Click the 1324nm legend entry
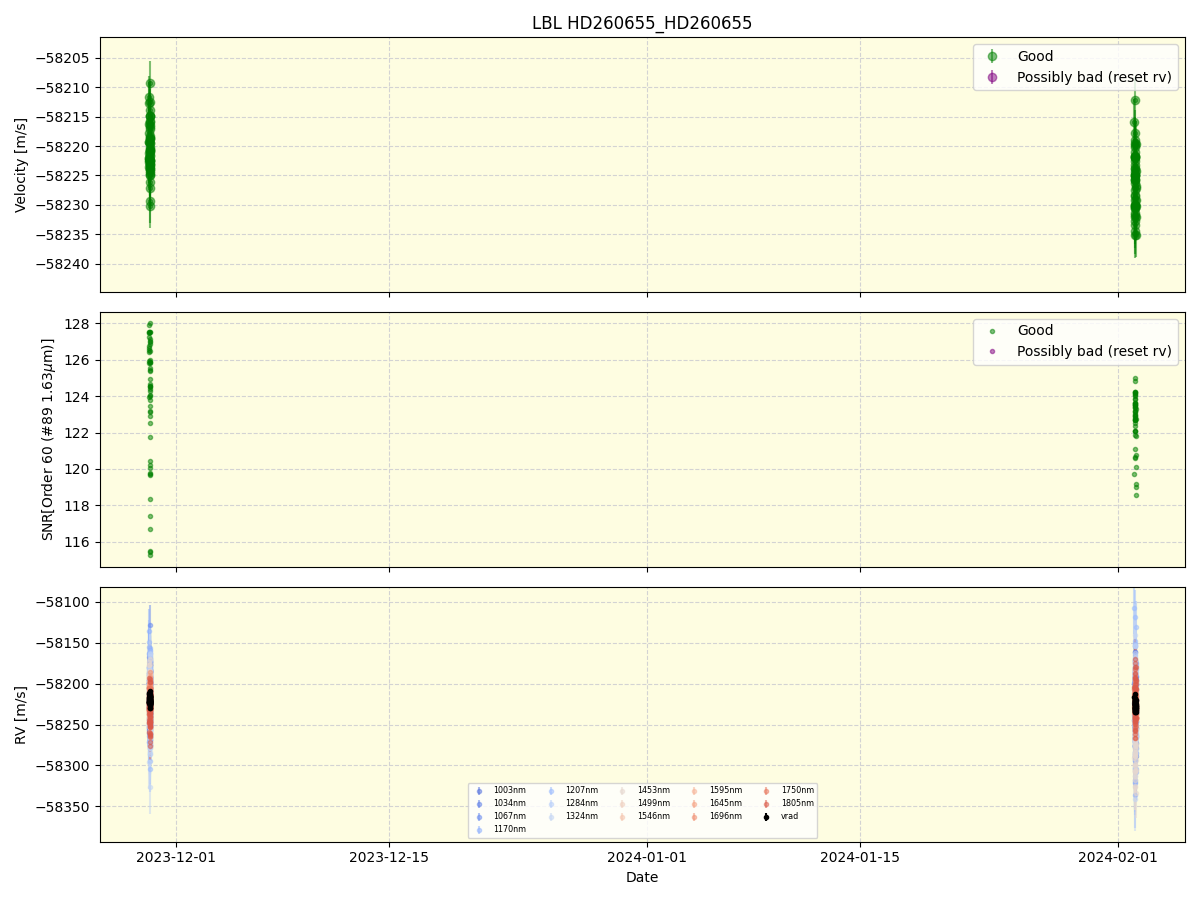 click(581, 816)
